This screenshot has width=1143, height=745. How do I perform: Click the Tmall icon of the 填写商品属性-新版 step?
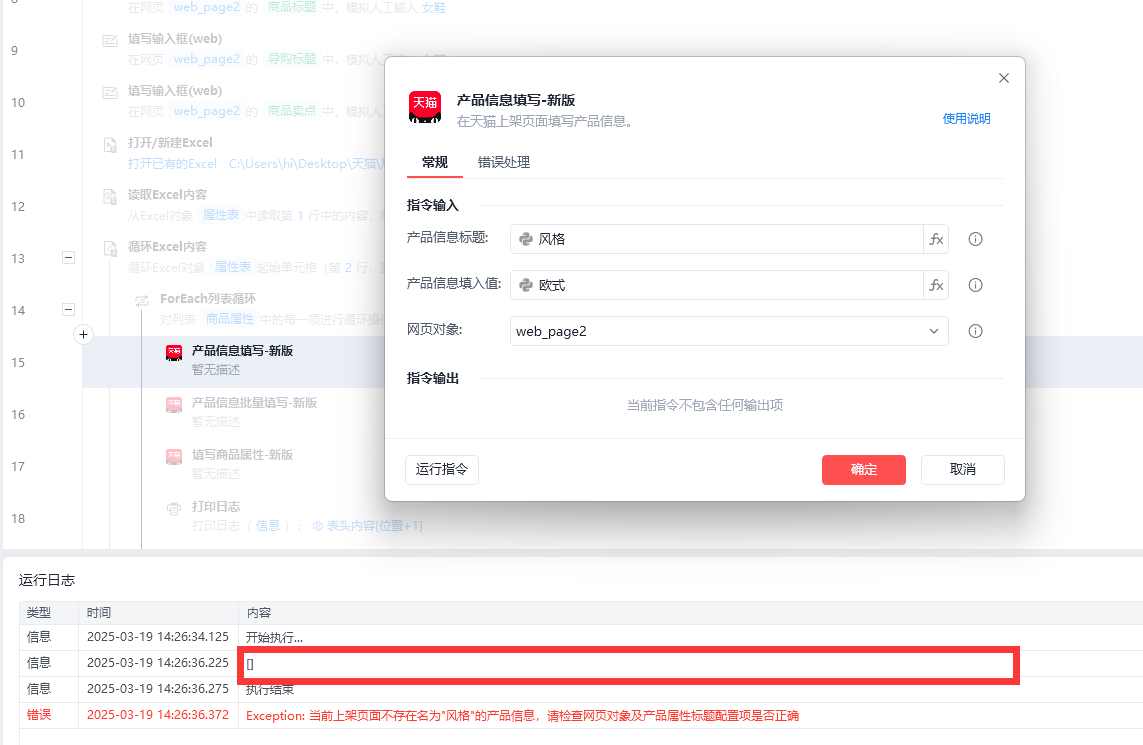(x=173, y=457)
